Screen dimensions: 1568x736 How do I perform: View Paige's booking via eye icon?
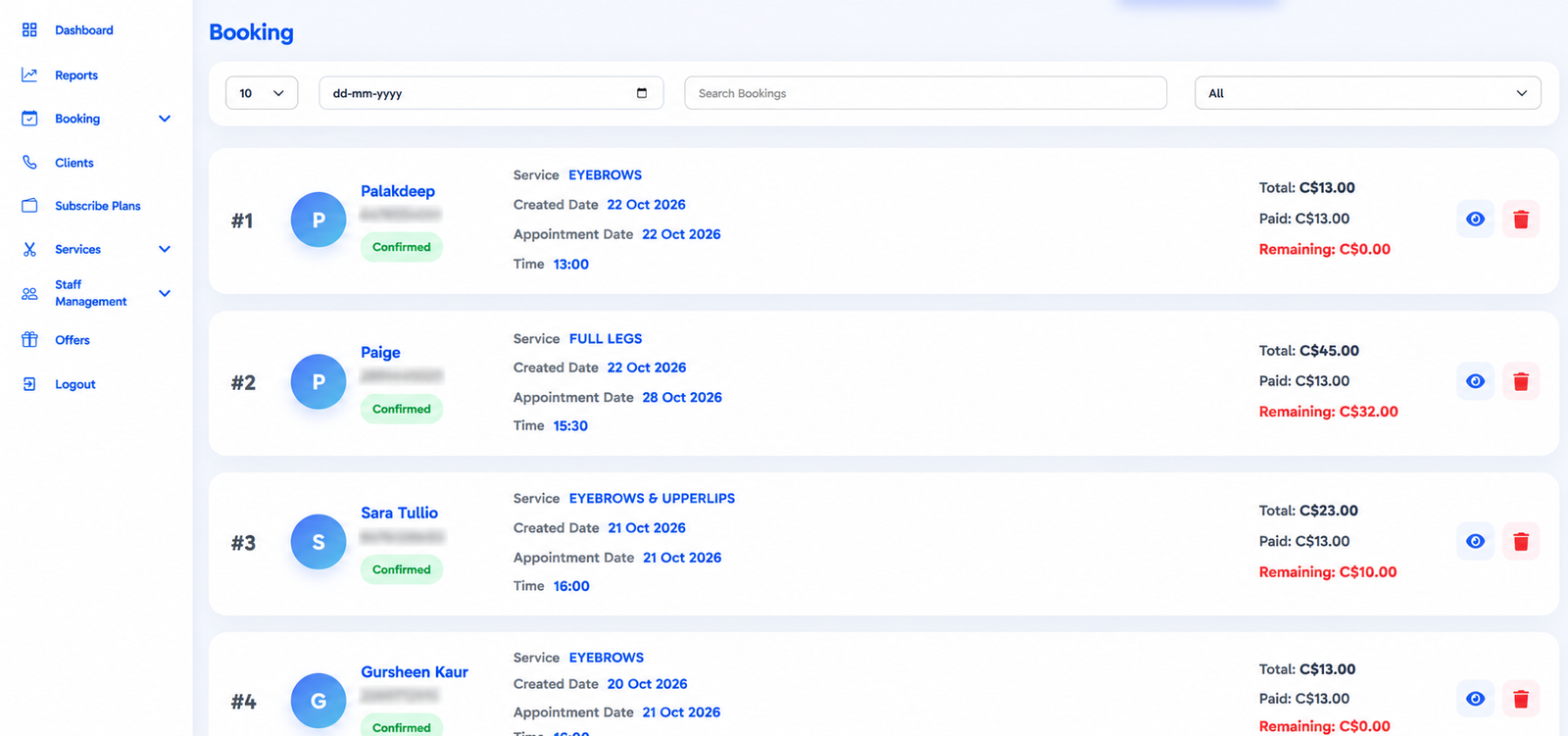[1475, 381]
